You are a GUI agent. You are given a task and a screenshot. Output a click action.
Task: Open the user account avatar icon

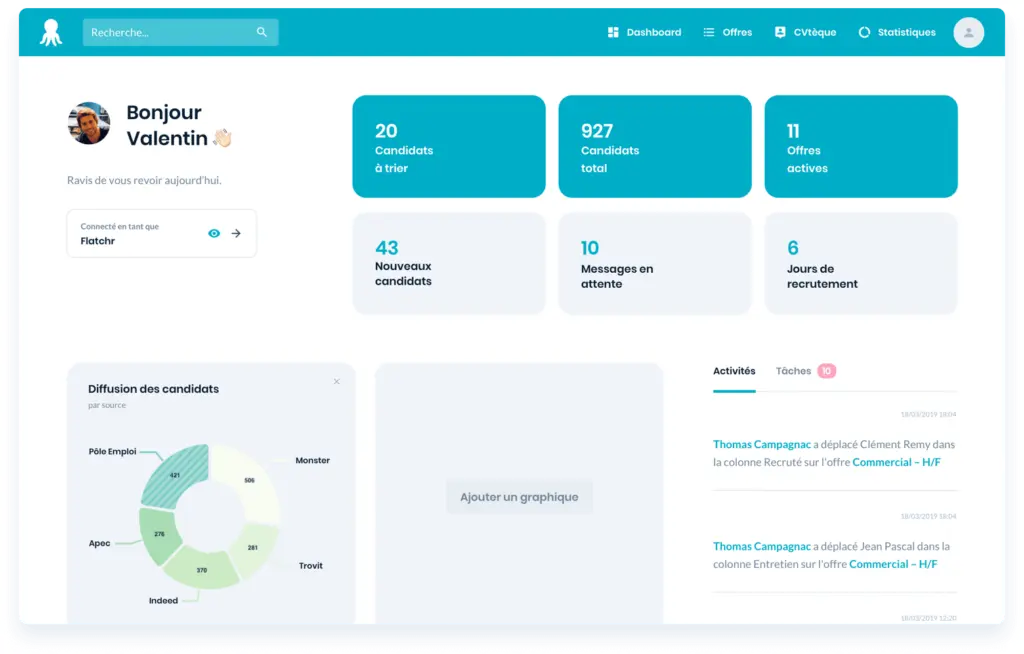pos(968,33)
